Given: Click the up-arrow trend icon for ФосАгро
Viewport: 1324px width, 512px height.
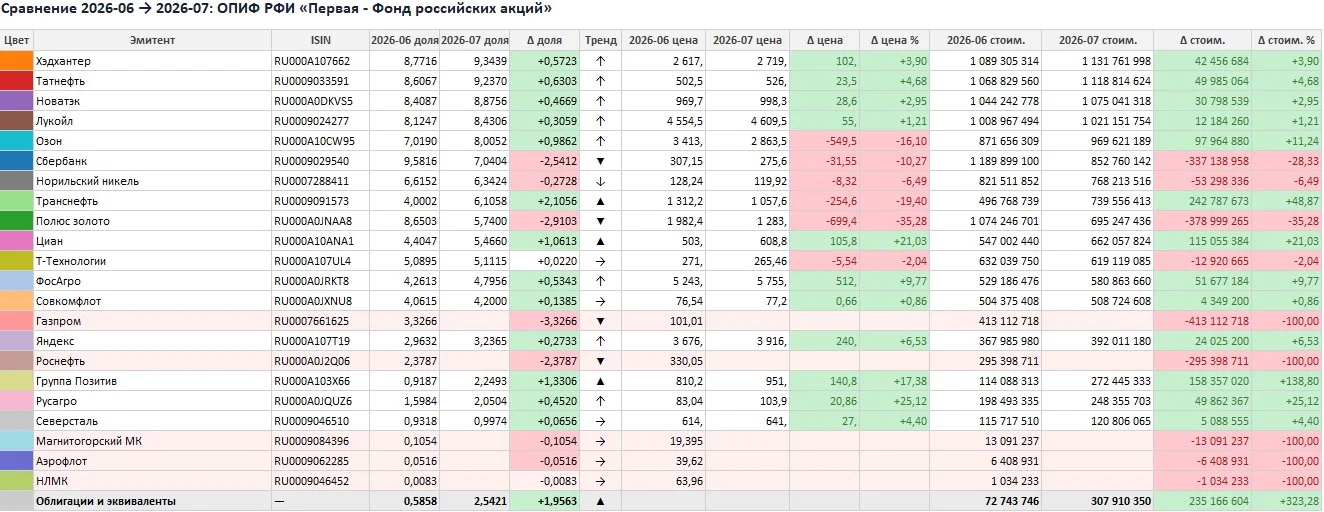Looking at the screenshot, I should pos(600,281).
